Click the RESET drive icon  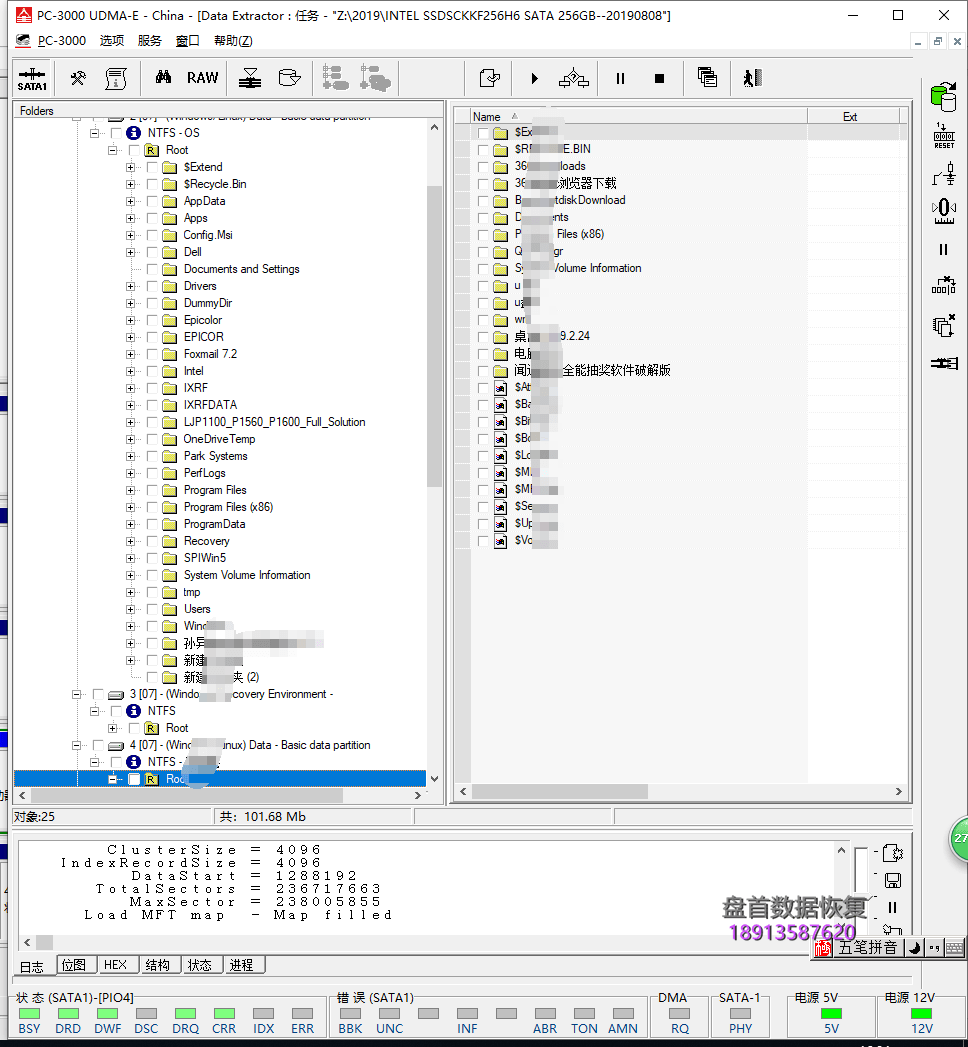pyautogui.click(x=944, y=136)
